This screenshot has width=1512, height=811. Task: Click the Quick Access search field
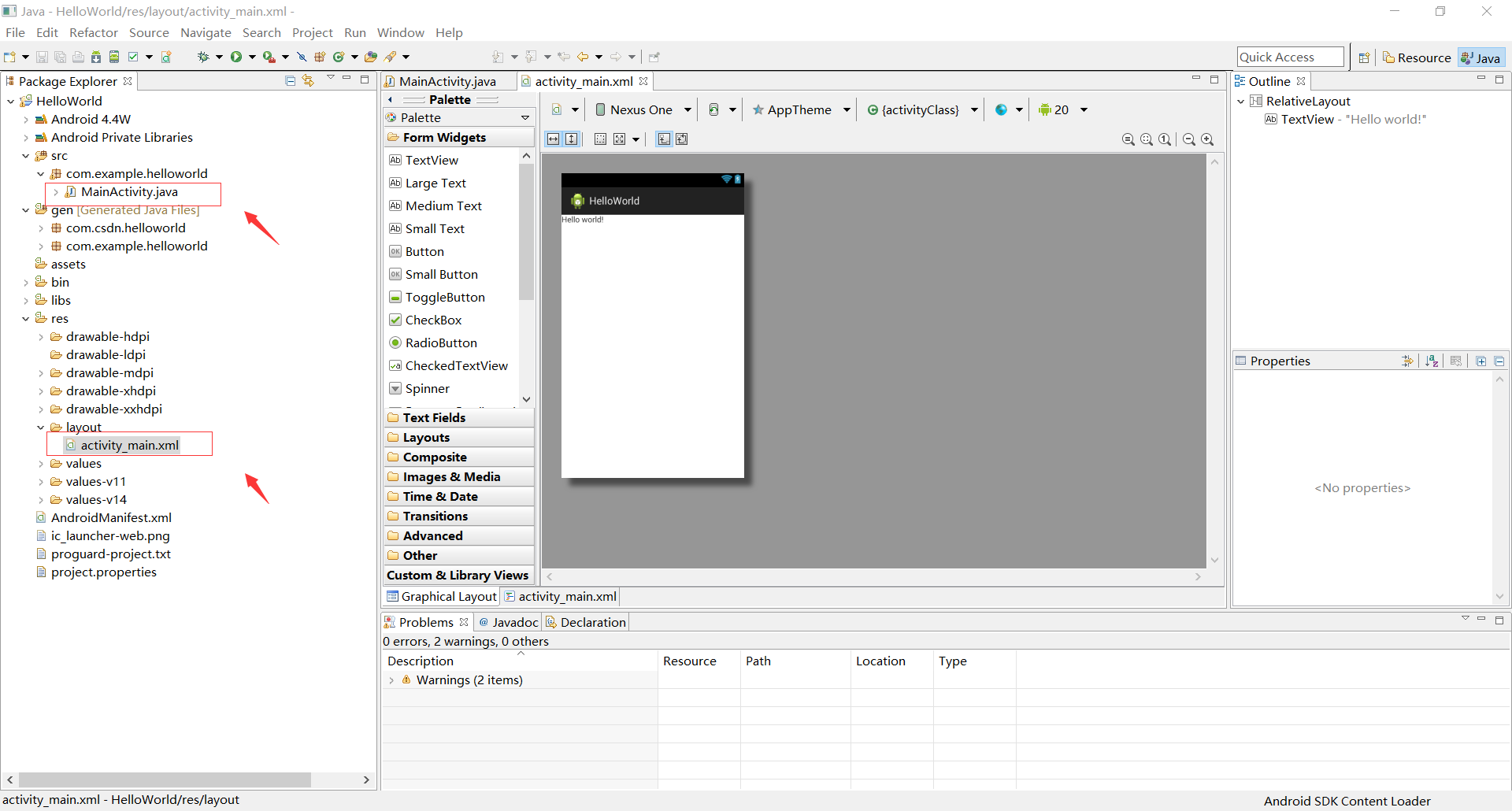click(1290, 57)
